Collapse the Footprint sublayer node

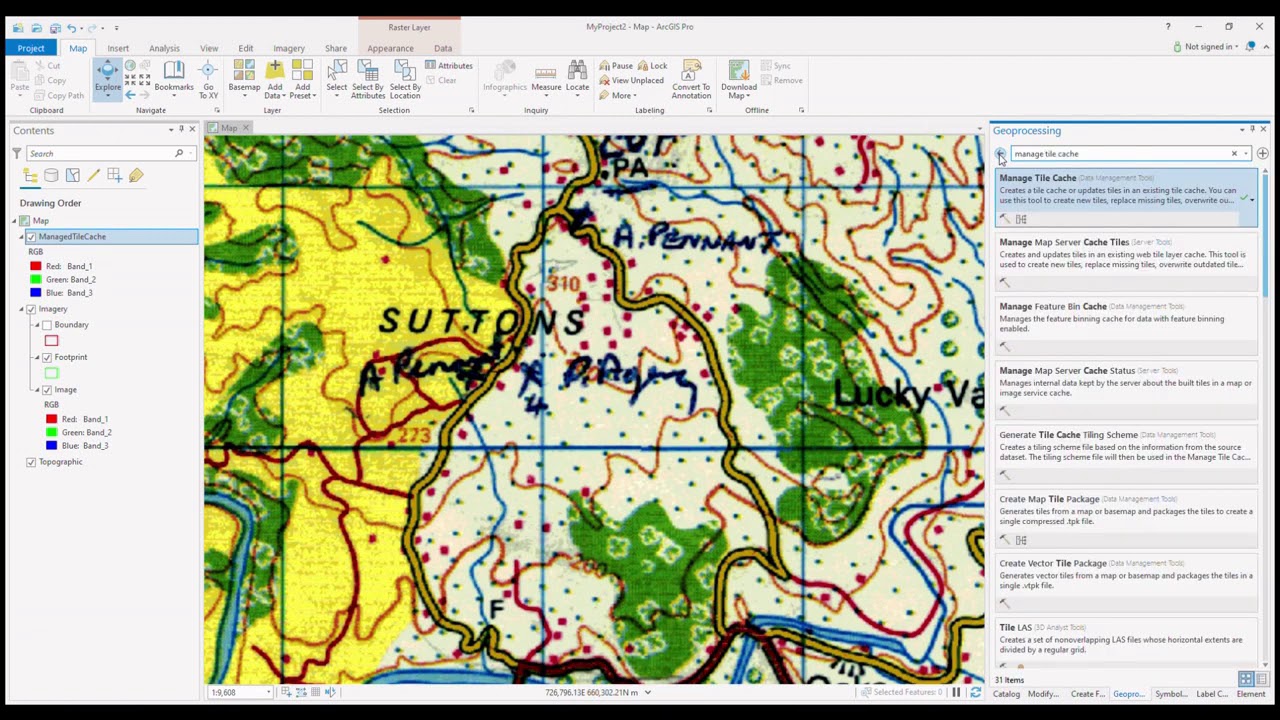37,357
